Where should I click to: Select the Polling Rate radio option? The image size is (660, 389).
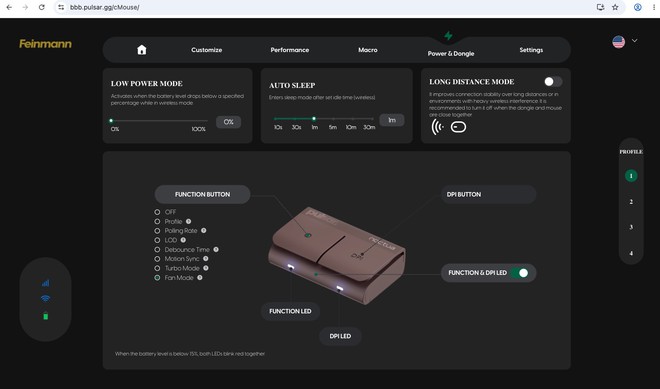(157, 231)
